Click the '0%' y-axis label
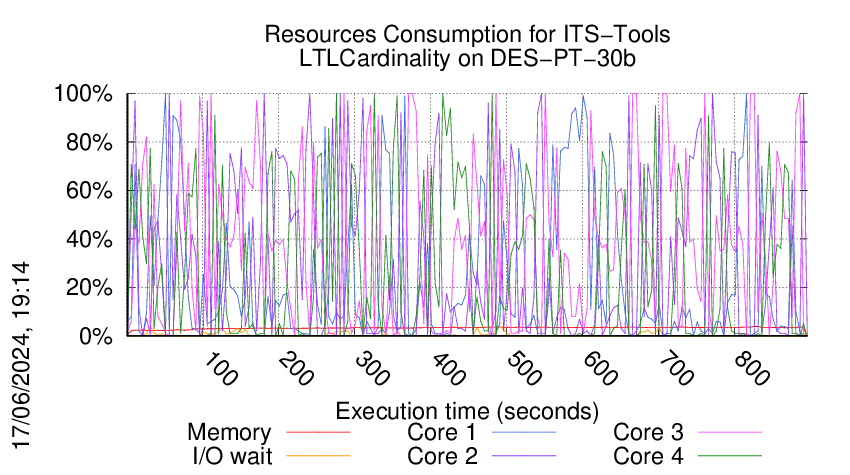 coord(95,336)
